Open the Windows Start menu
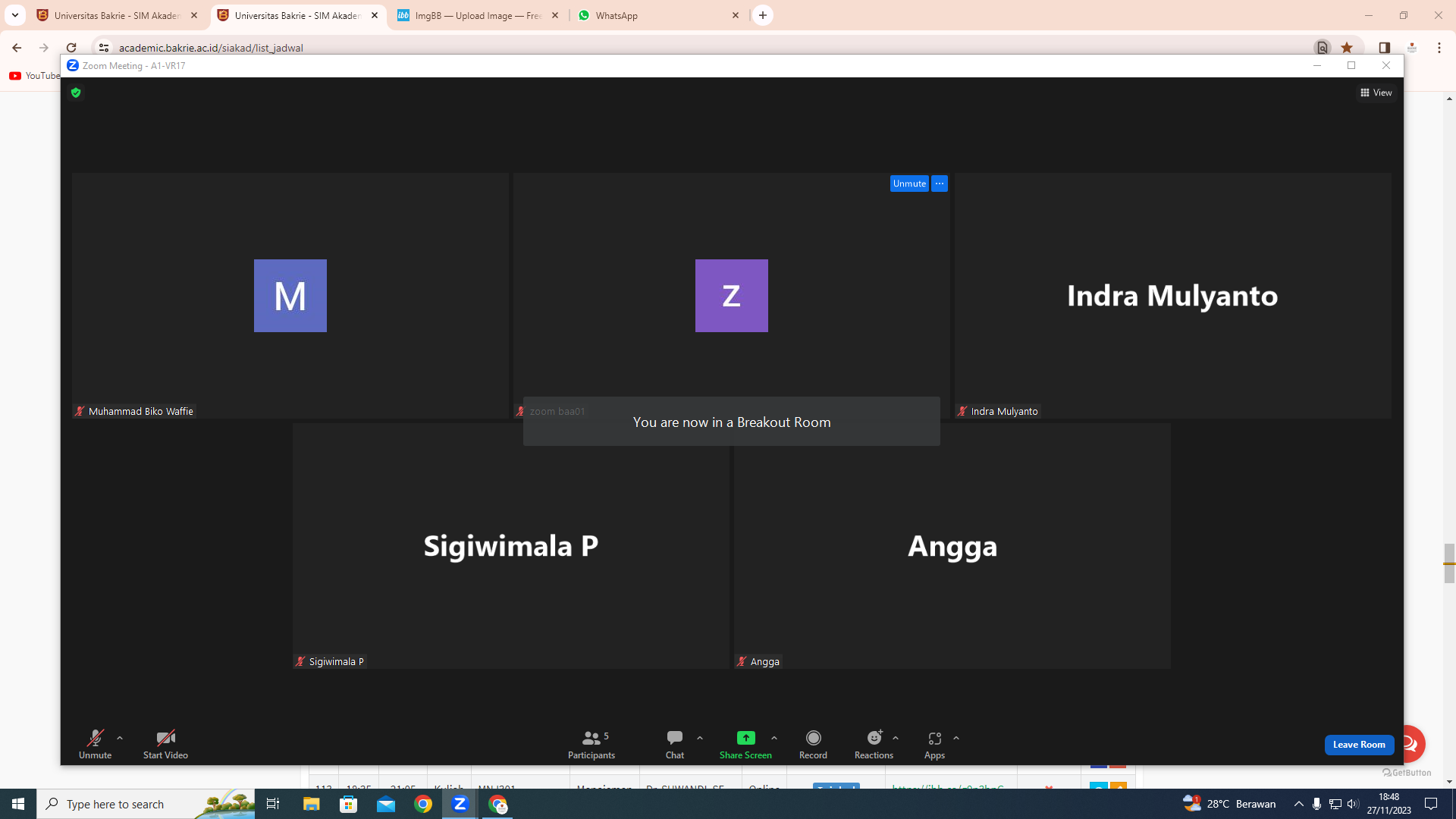This screenshot has width=1456, height=819. tap(18, 804)
